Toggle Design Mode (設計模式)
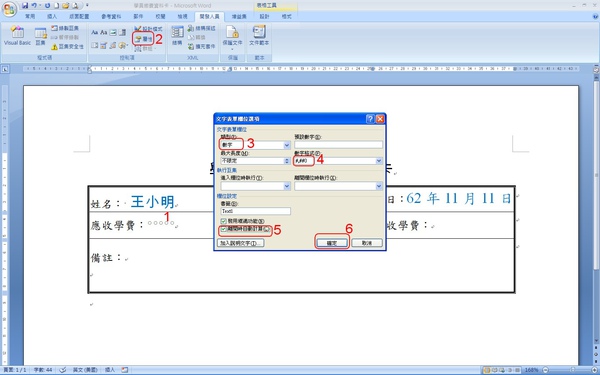Viewport: 600px width, 375px height. click(x=148, y=29)
